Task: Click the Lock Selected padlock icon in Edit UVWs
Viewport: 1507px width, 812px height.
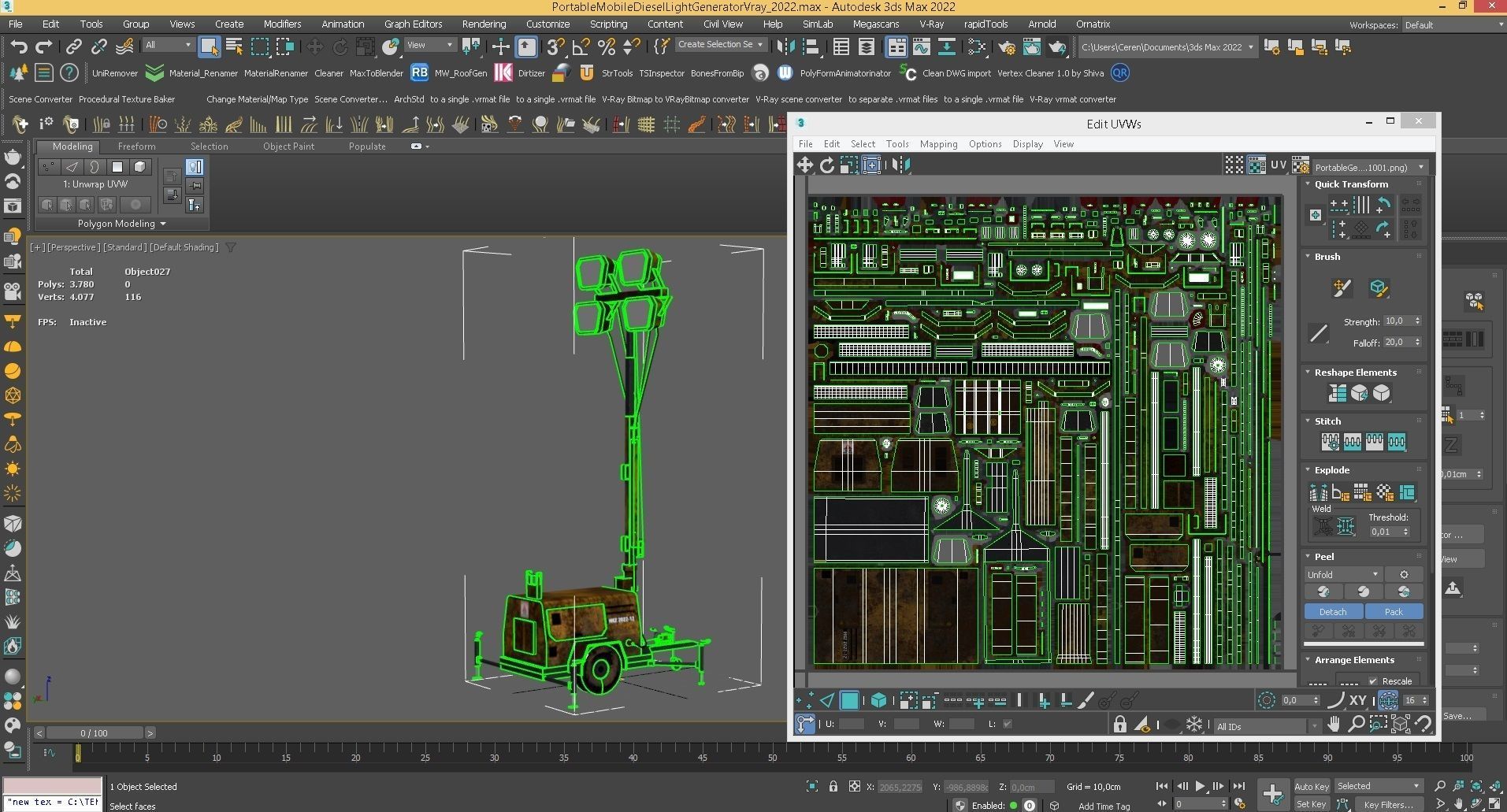Action: tap(1119, 725)
